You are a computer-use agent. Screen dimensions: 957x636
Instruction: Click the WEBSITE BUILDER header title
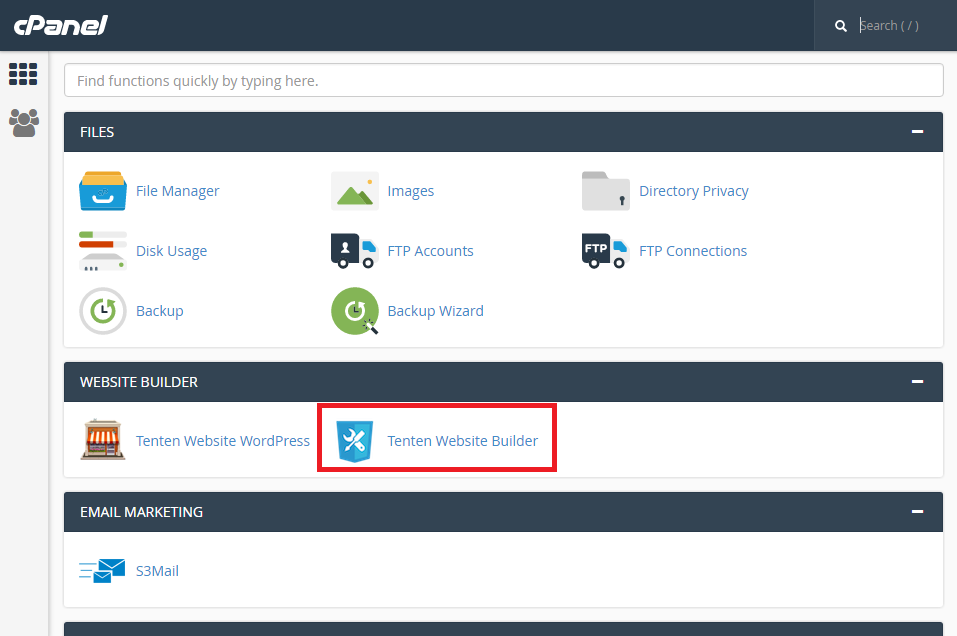point(139,381)
